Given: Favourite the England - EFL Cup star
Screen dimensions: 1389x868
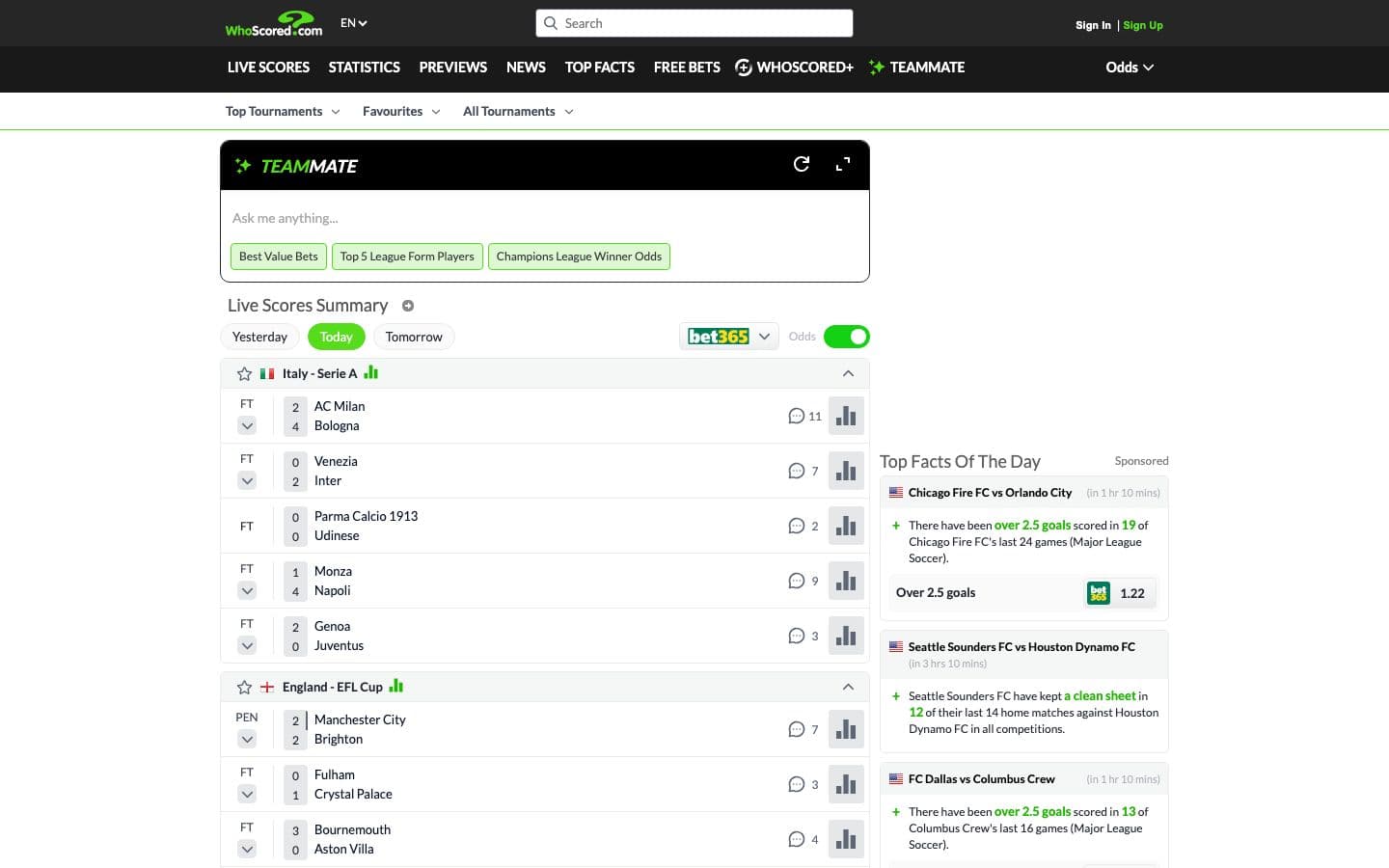Looking at the screenshot, I should point(244,687).
